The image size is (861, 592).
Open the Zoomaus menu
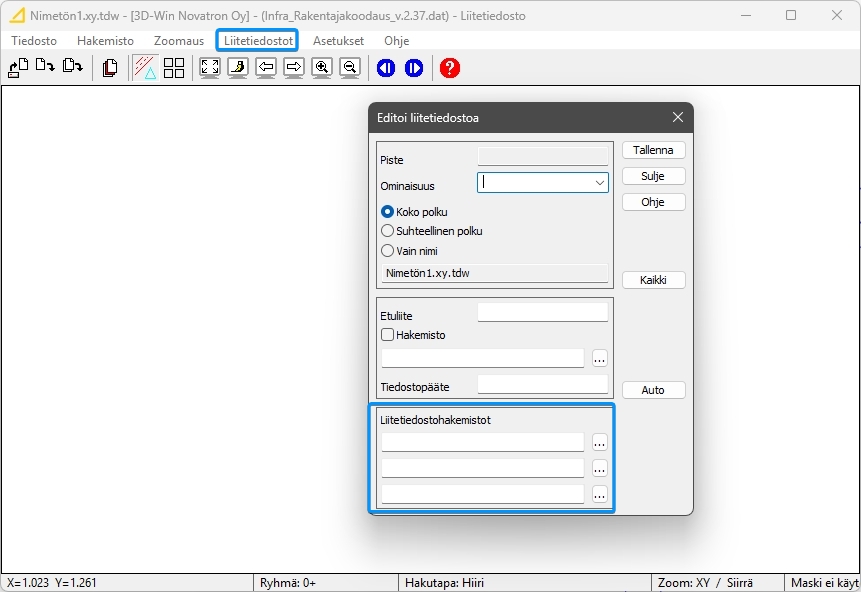click(x=179, y=41)
